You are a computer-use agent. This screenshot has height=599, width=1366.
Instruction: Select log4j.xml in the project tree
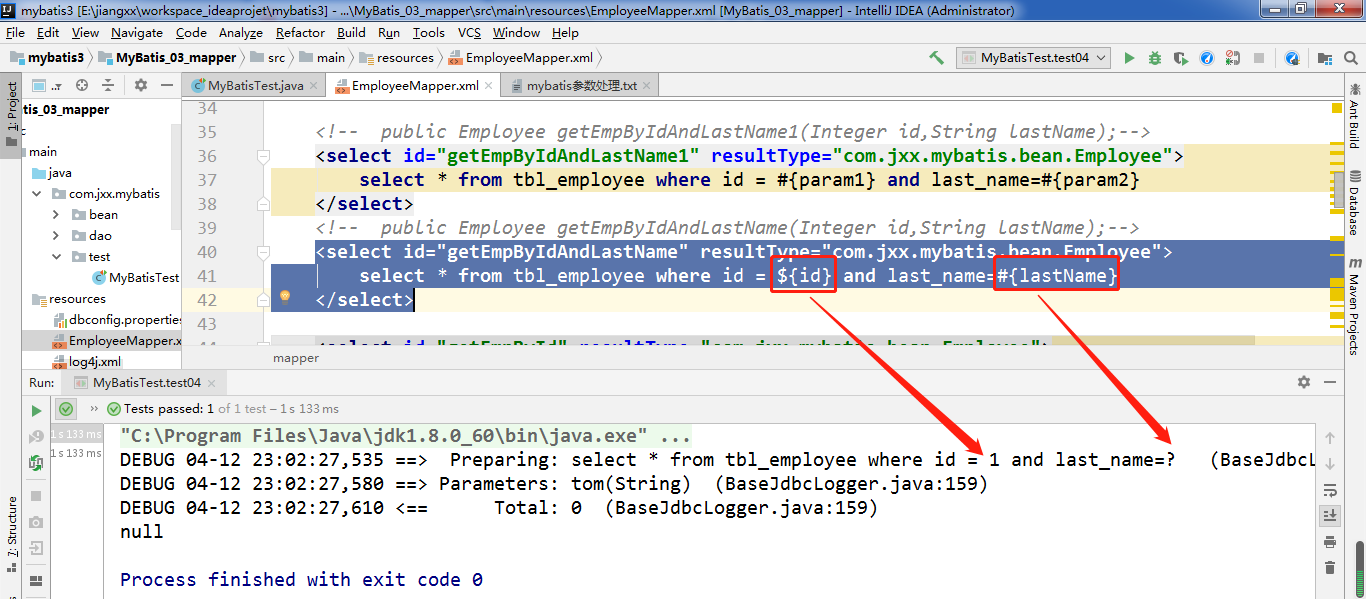click(86, 362)
